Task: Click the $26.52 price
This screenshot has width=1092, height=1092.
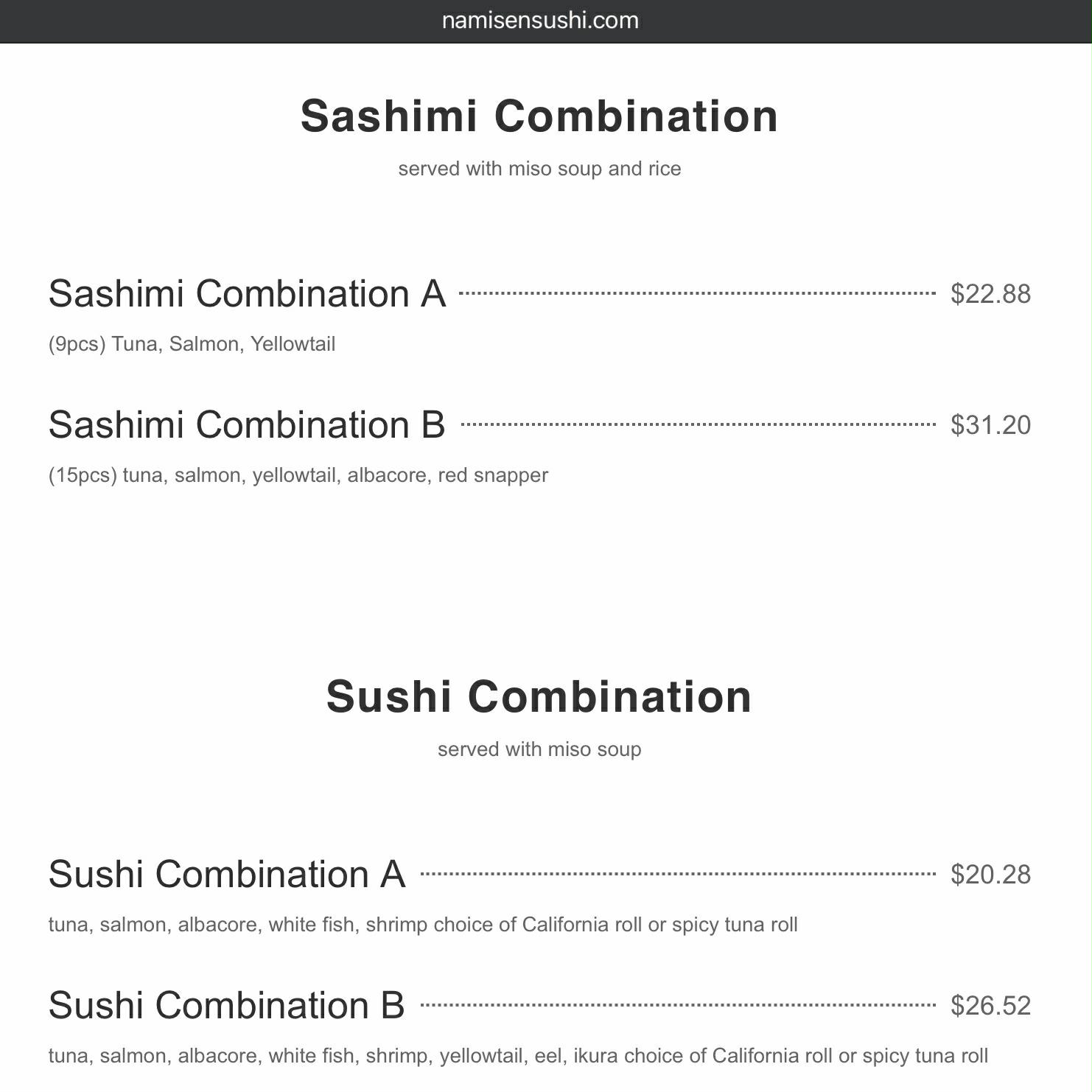Action: tap(990, 1006)
